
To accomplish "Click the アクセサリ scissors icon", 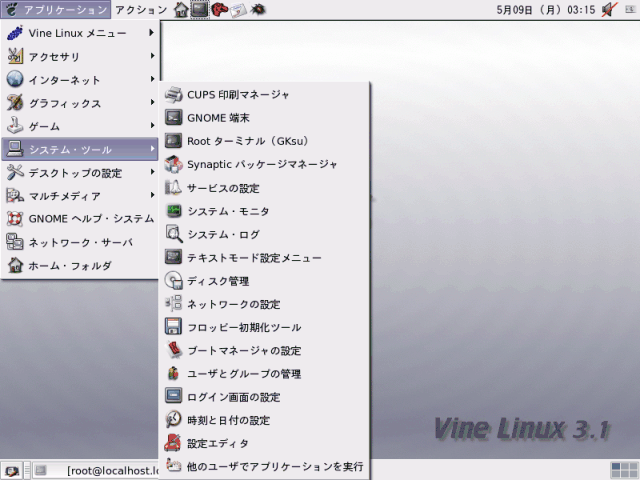I will click(15, 56).
